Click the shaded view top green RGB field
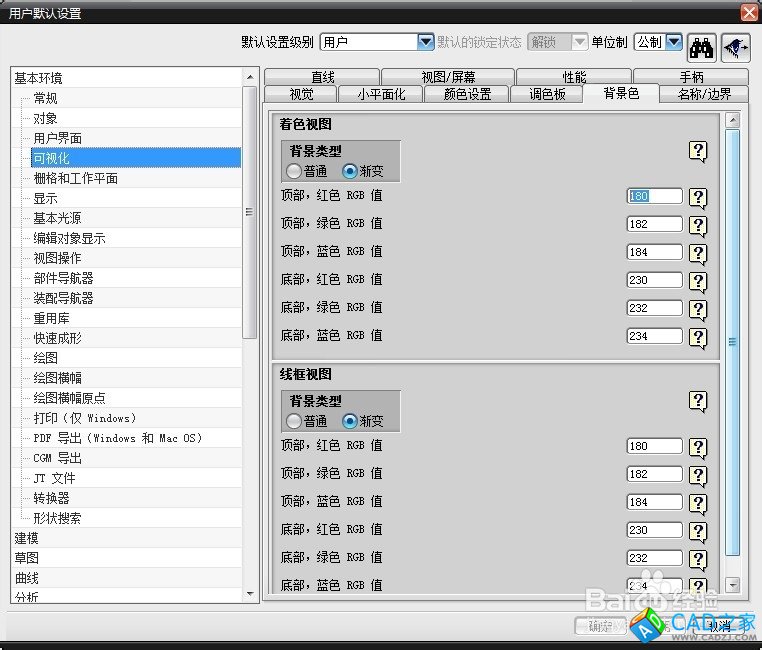This screenshot has width=762, height=650. coord(654,225)
